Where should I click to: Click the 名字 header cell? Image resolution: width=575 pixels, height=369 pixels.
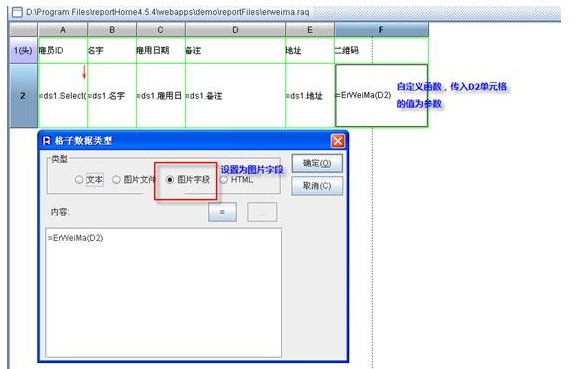[112, 50]
